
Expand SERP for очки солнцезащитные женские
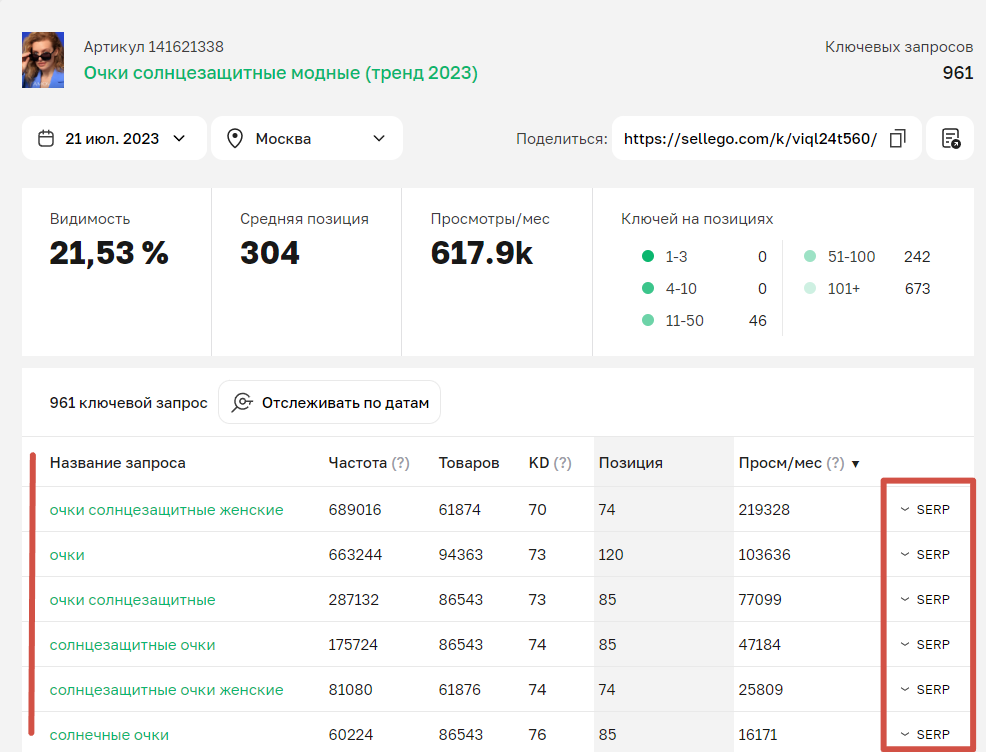[x=927, y=509]
